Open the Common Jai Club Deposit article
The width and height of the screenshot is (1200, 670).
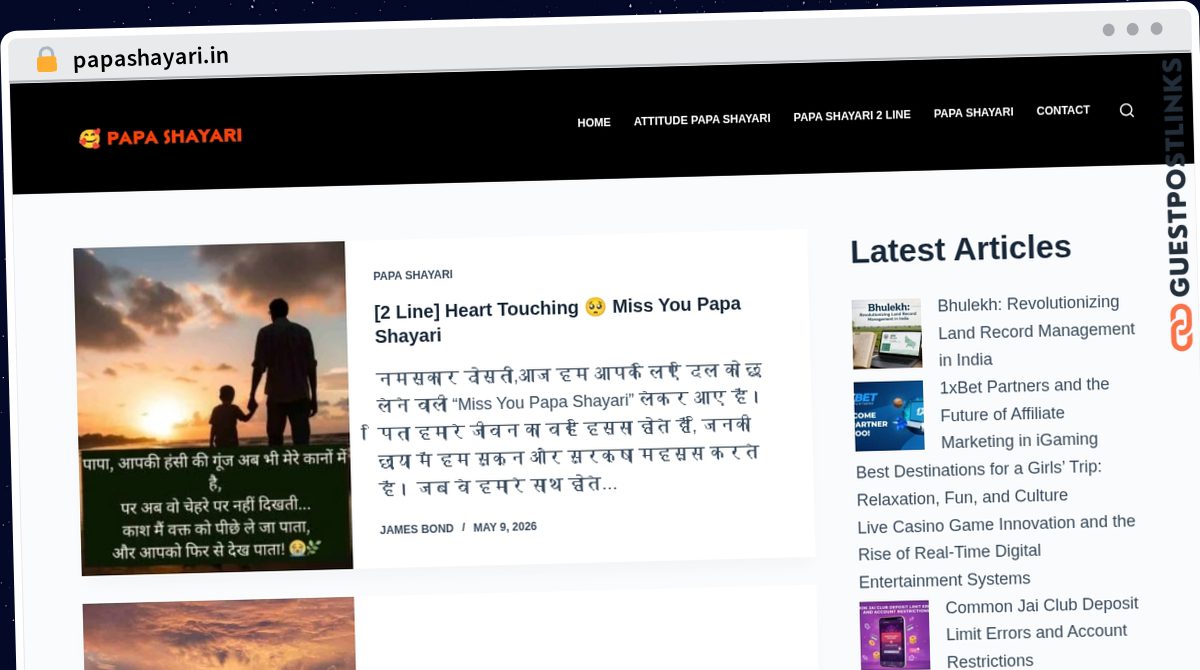pos(1042,632)
